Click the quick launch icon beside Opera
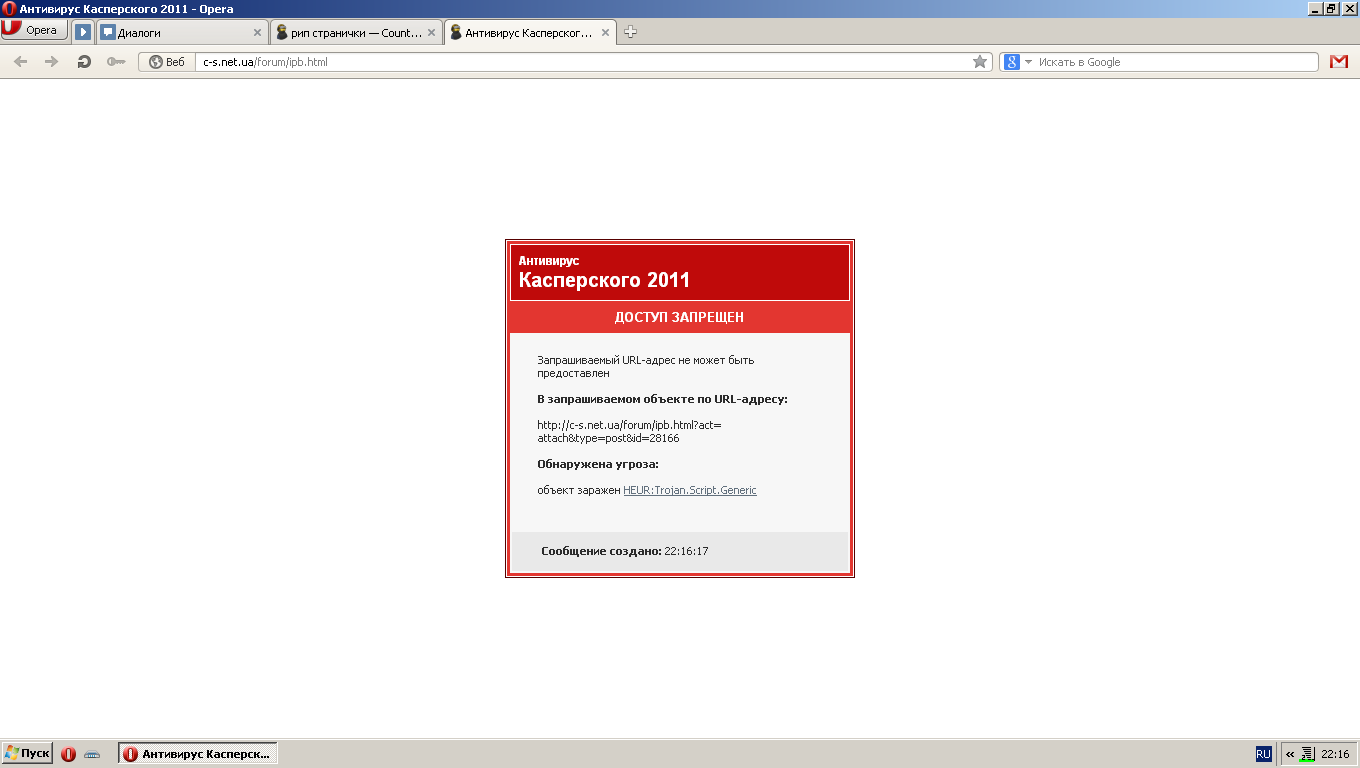 point(92,754)
